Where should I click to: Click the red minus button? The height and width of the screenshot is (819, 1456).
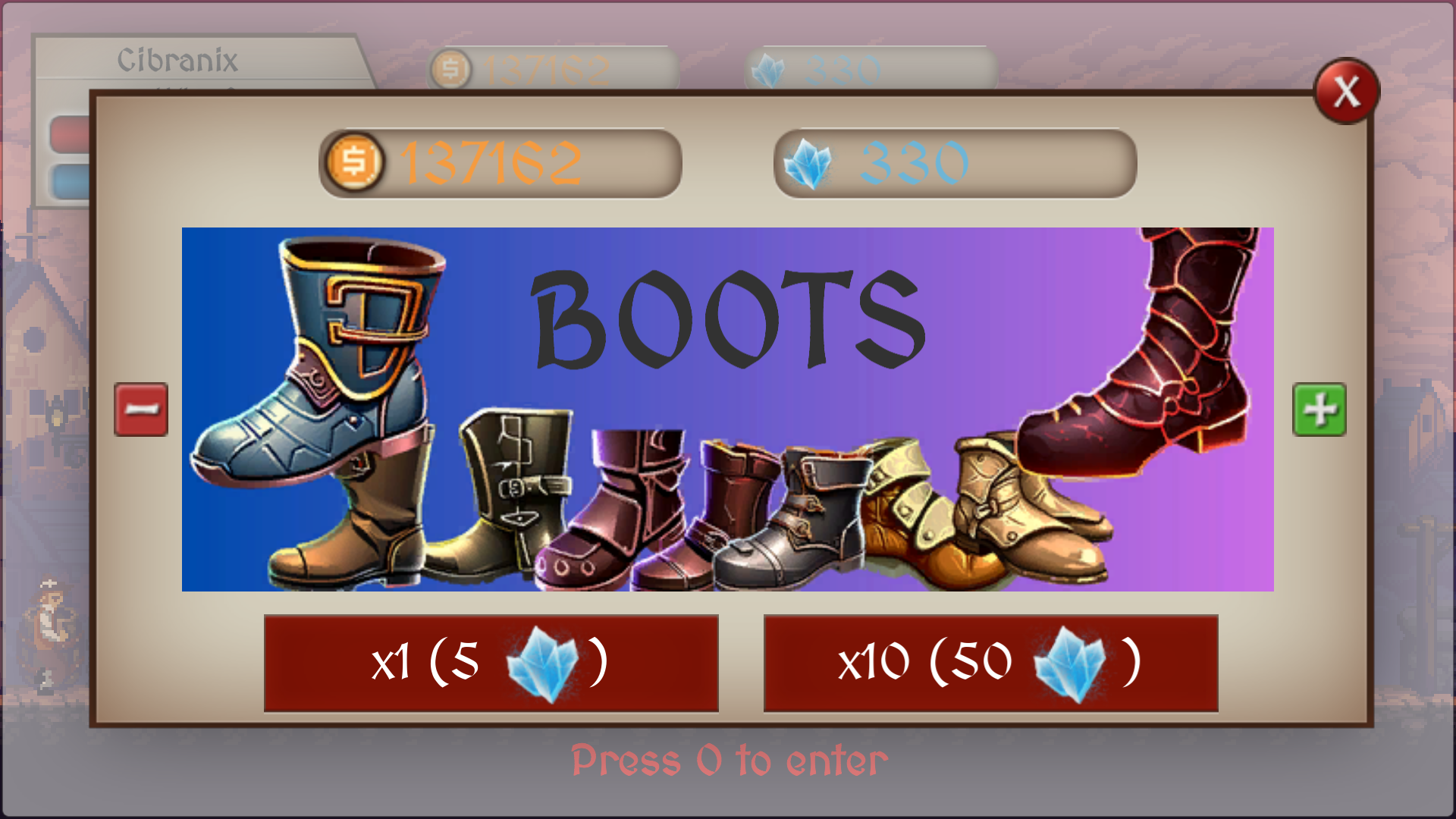(x=141, y=409)
